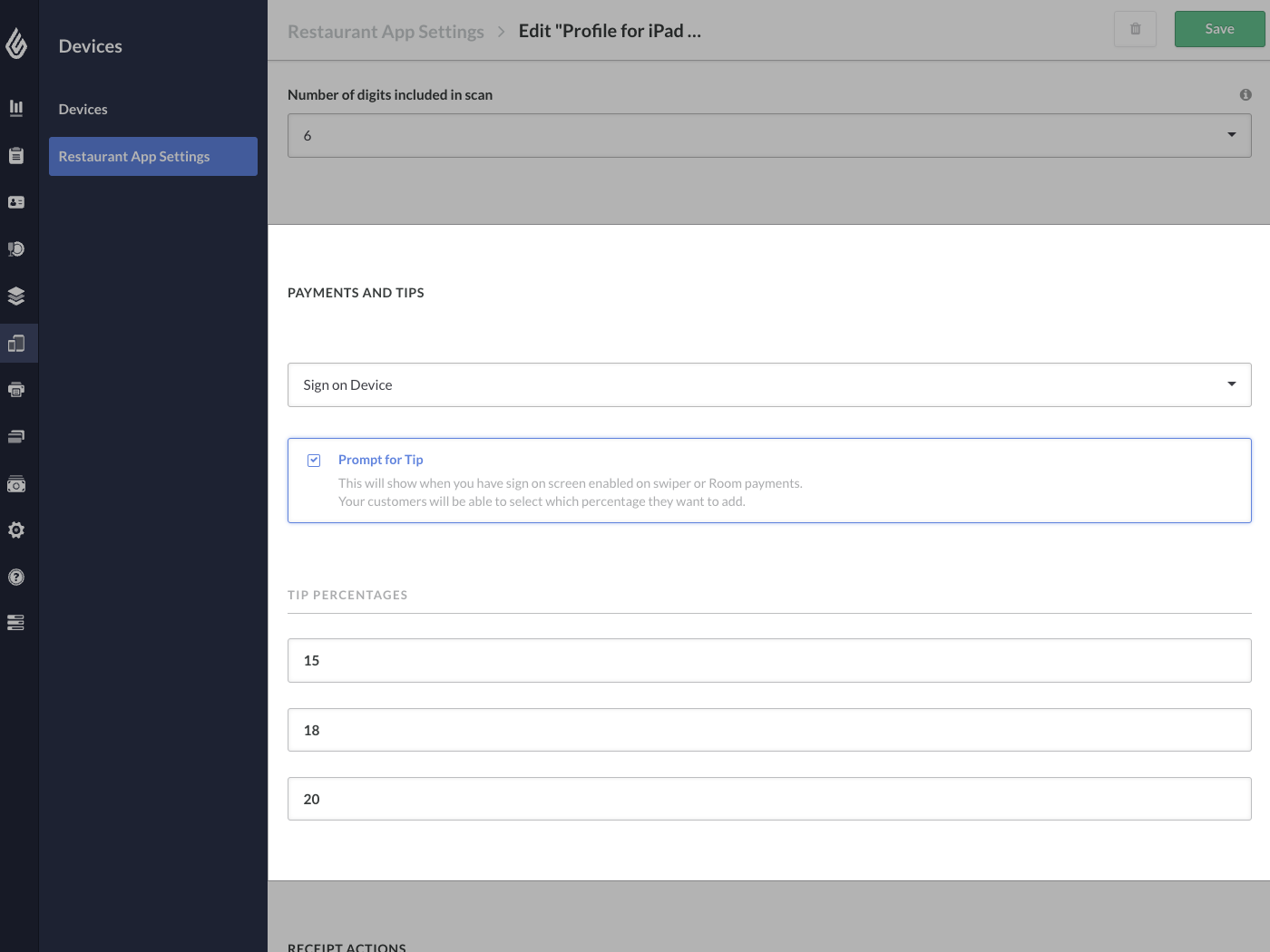The width and height of the screenshot is (1270, 952).
Task: Click the green Save button
Action: click(x=1218, y=29)
